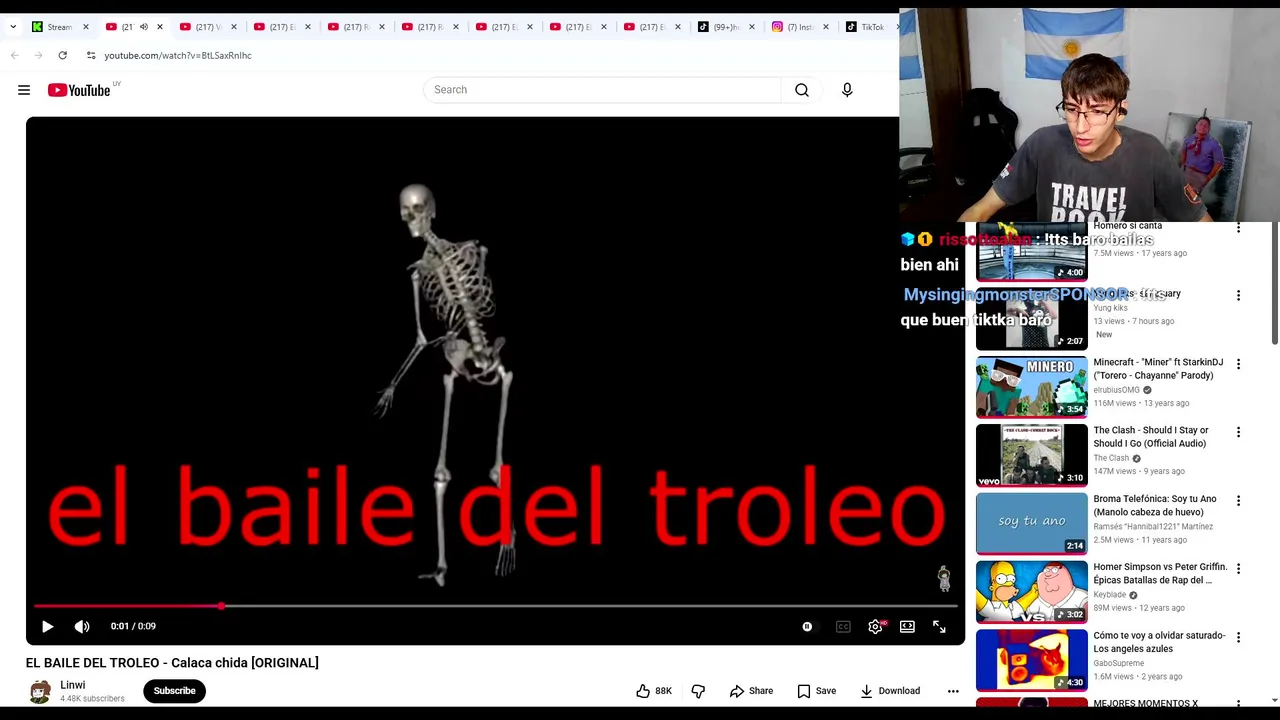Open Linwi channel avatar
Screen dimensions: 1280x720
point(40,691)
